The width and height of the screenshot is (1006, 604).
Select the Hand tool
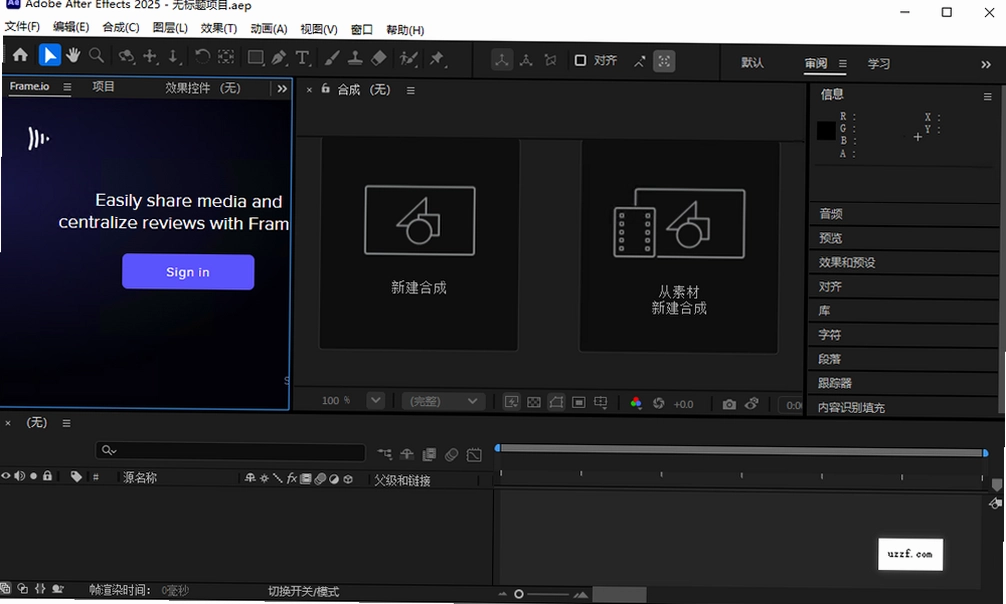[72, 56]
